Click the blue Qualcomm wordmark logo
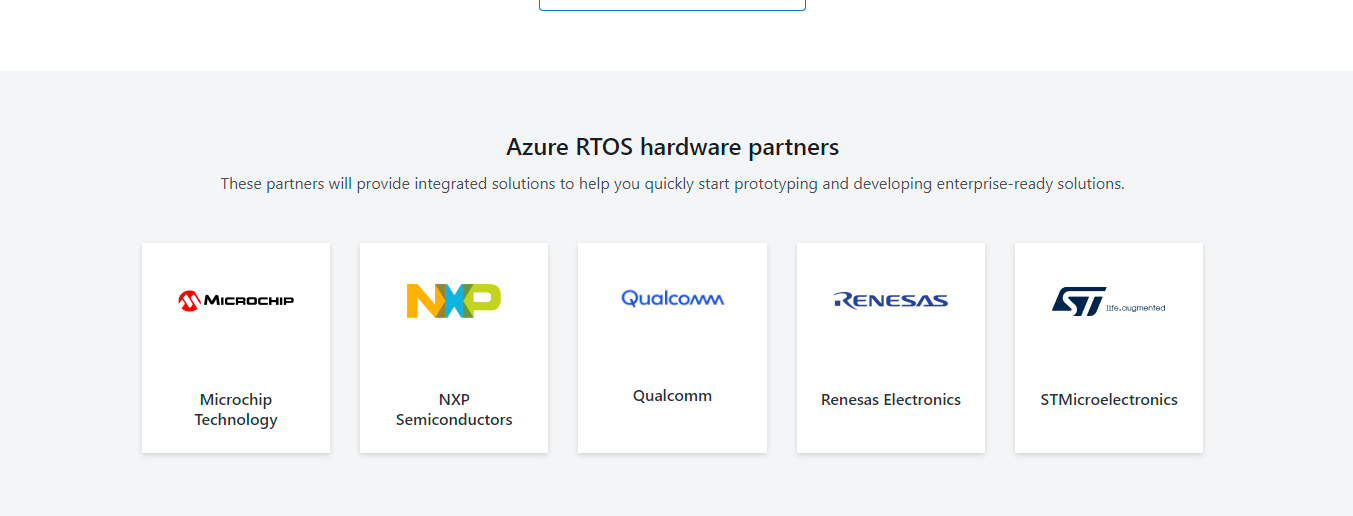Viewport: 1353px width, 516px height. point(672,298)
